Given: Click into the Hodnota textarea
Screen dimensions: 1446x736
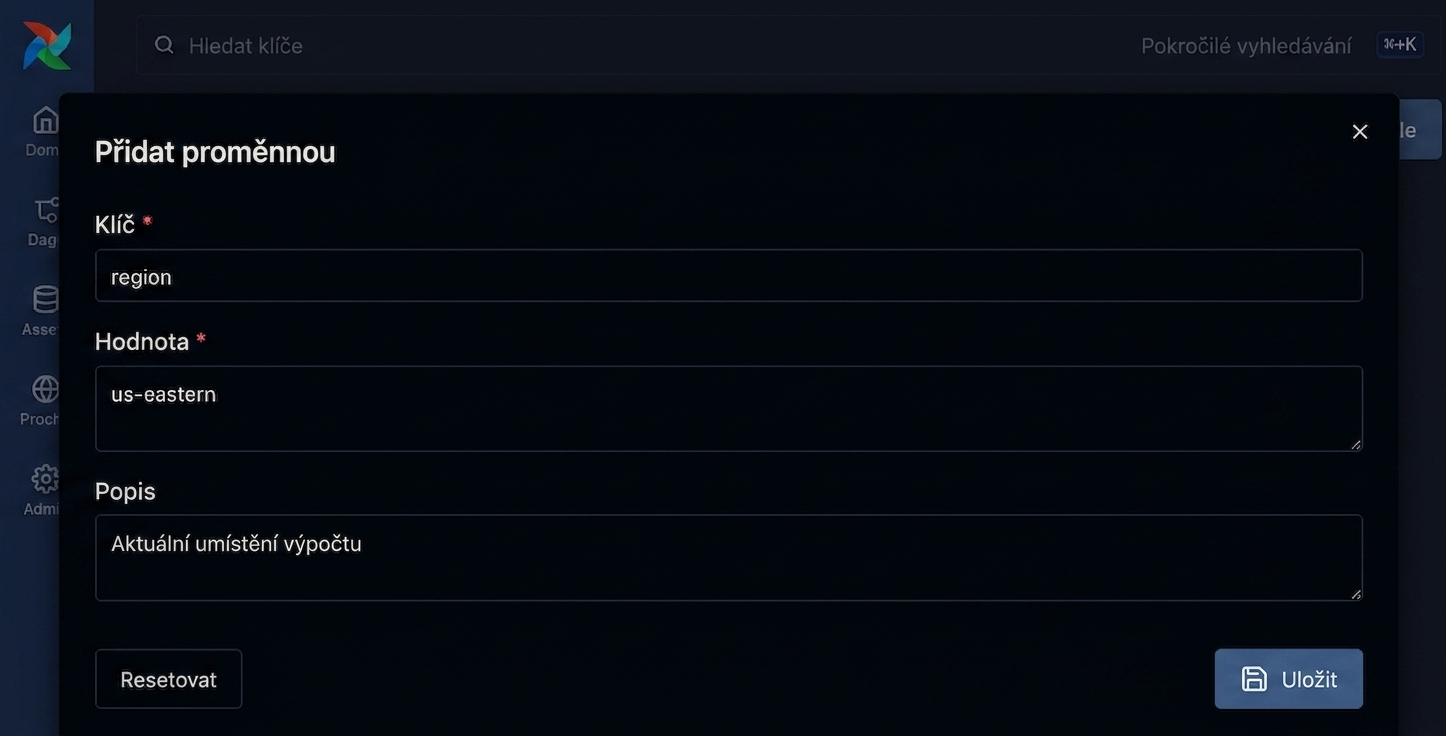Looking at the screenshot, I should [x=729, y=408].
